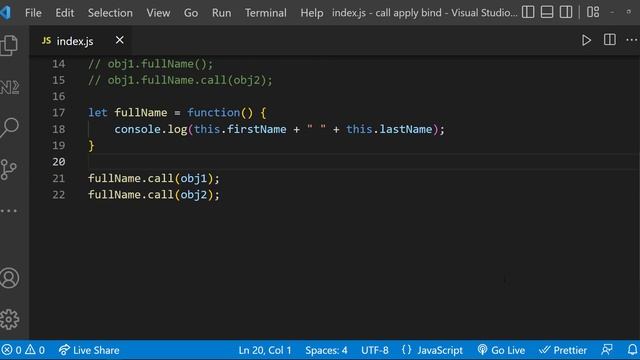Toggle the secondary side bar layout icon
Image resolution: width=640 pixels, height=360 pixels.
coord(566,12)
